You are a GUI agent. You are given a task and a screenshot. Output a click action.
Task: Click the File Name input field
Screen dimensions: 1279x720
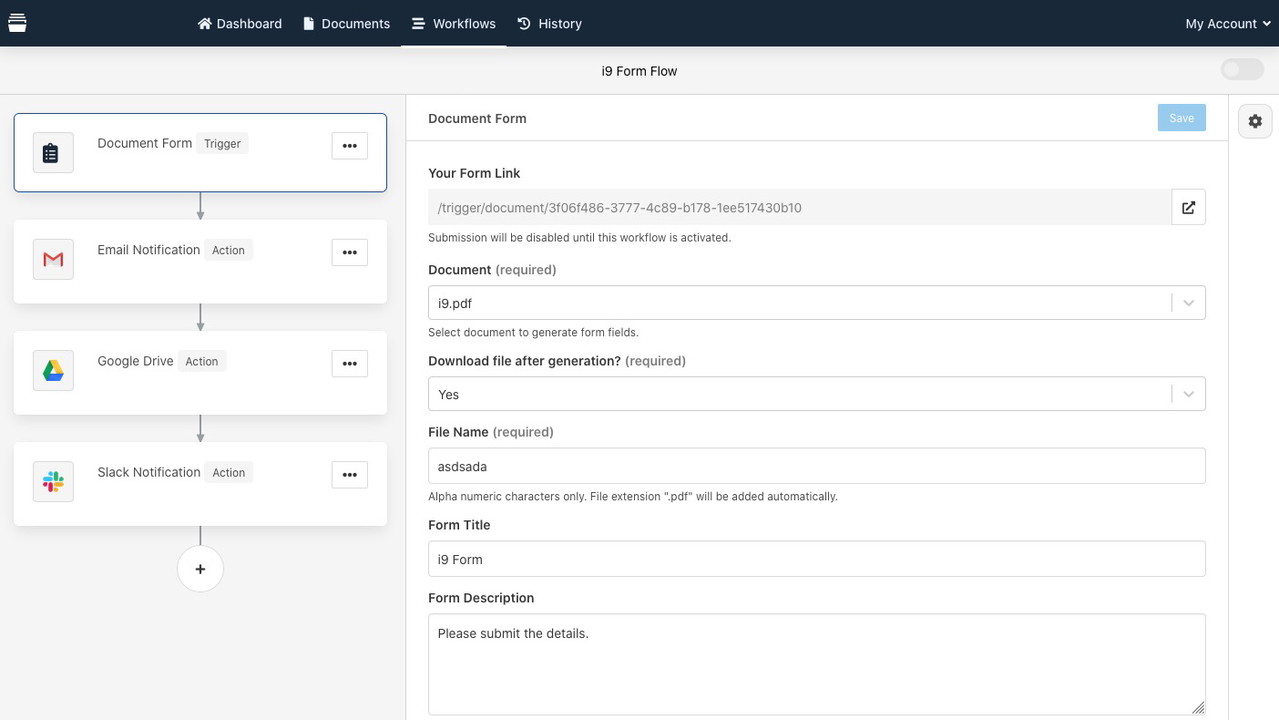tap(816, 466)
